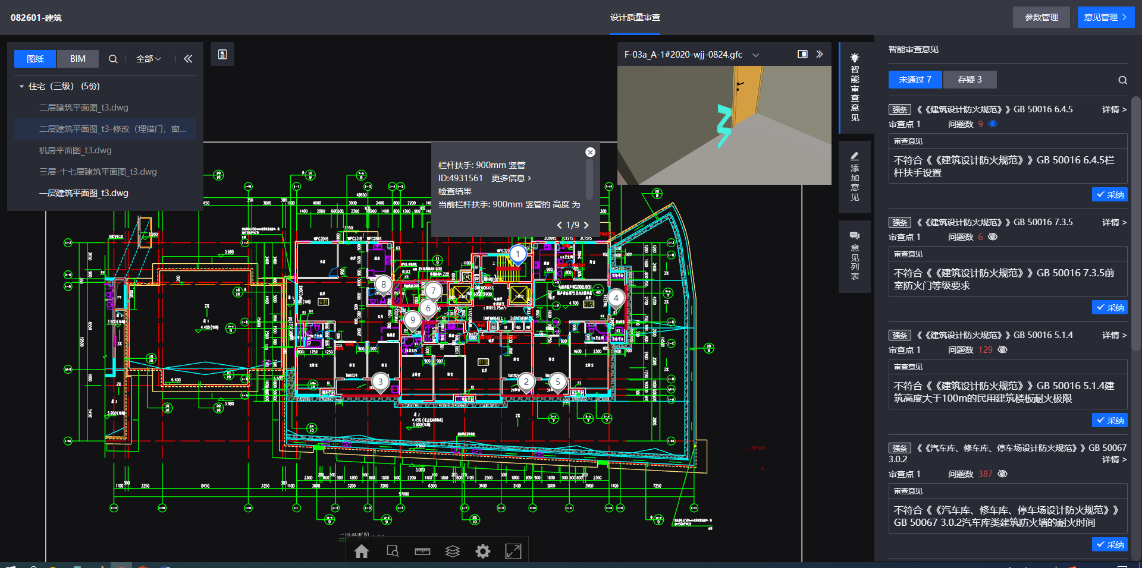This screenshot has width=1142, height=568.
Task: Close the 栏杆扶手 info popup
Action: (x=590, y=152)
